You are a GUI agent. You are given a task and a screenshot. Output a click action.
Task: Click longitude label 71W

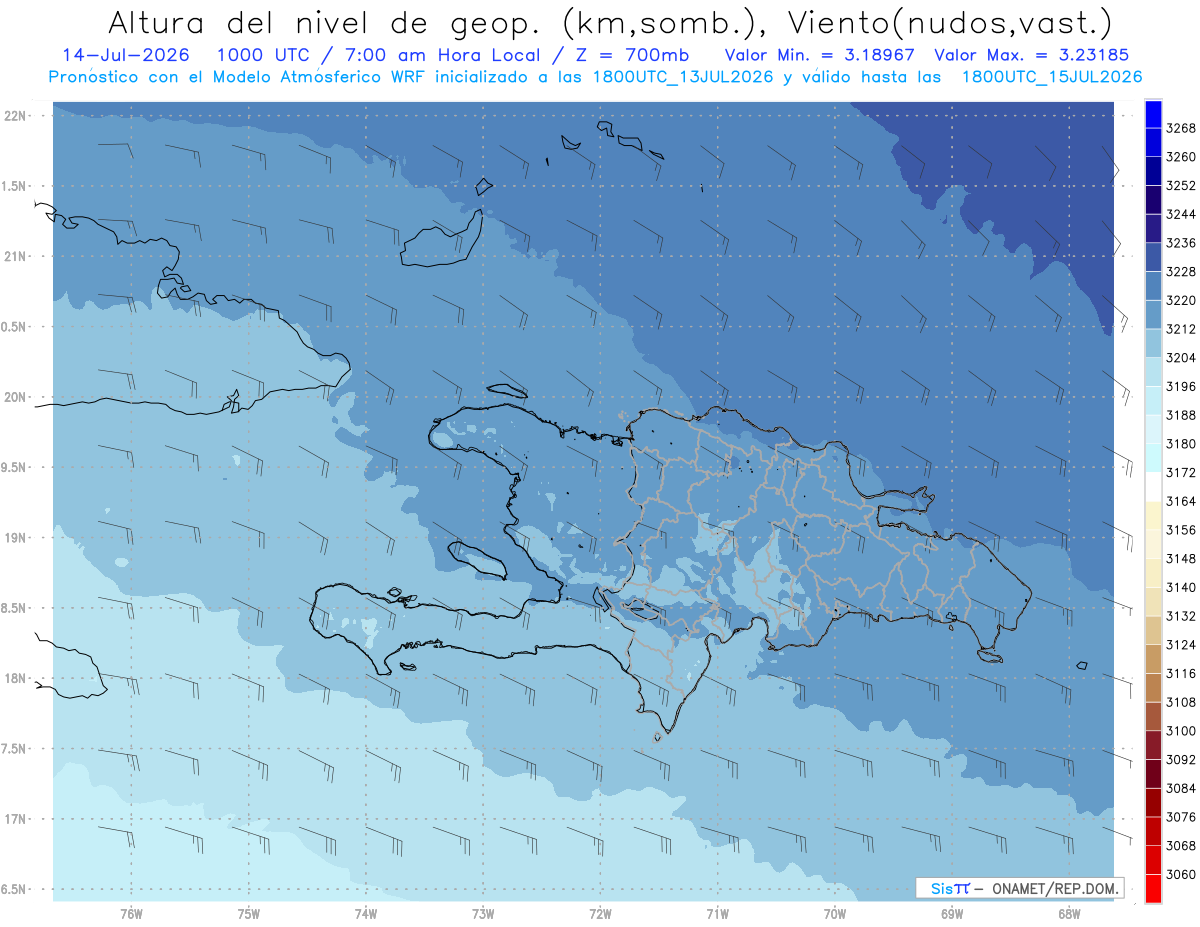717,914
